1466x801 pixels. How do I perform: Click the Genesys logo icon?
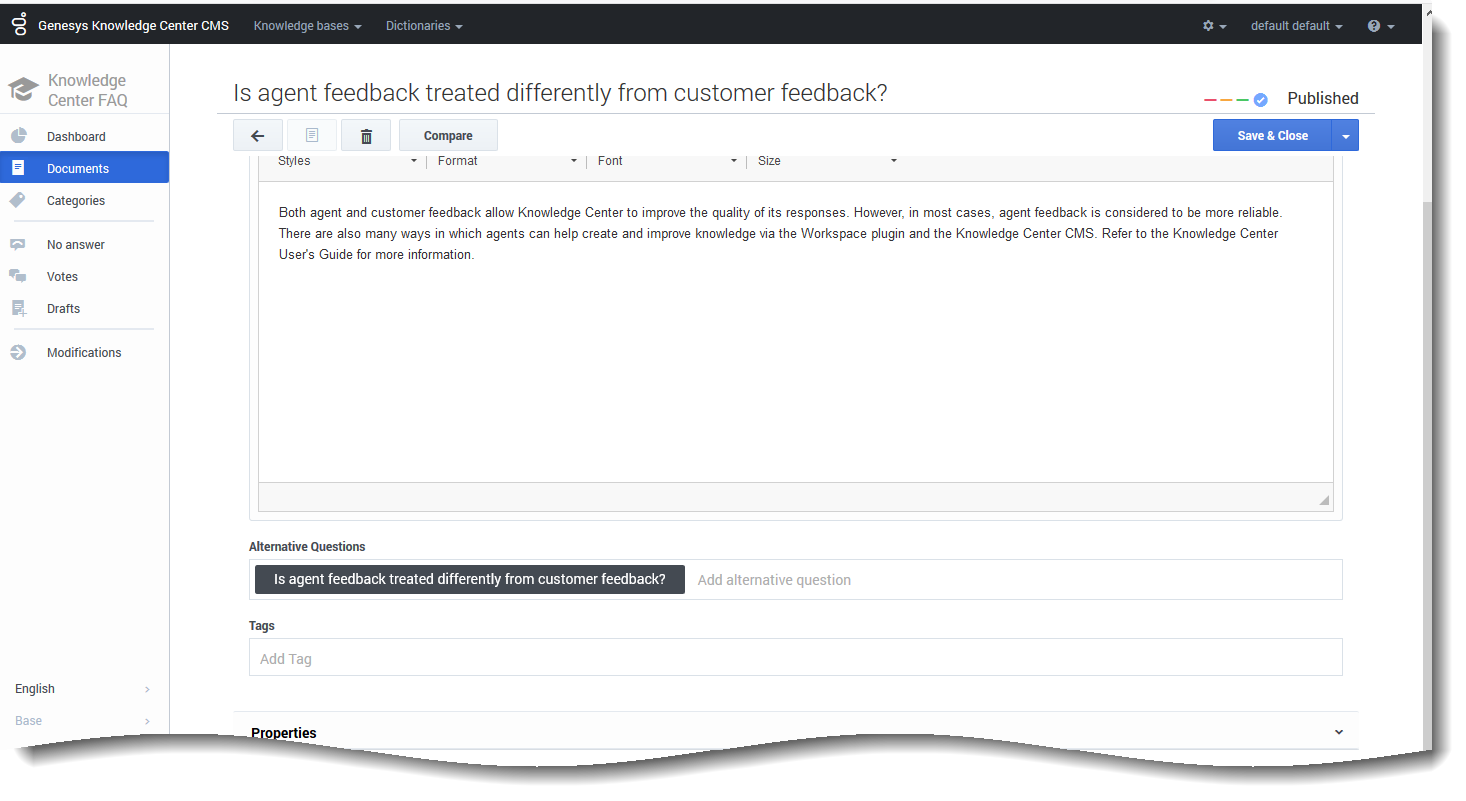[19, 25]
